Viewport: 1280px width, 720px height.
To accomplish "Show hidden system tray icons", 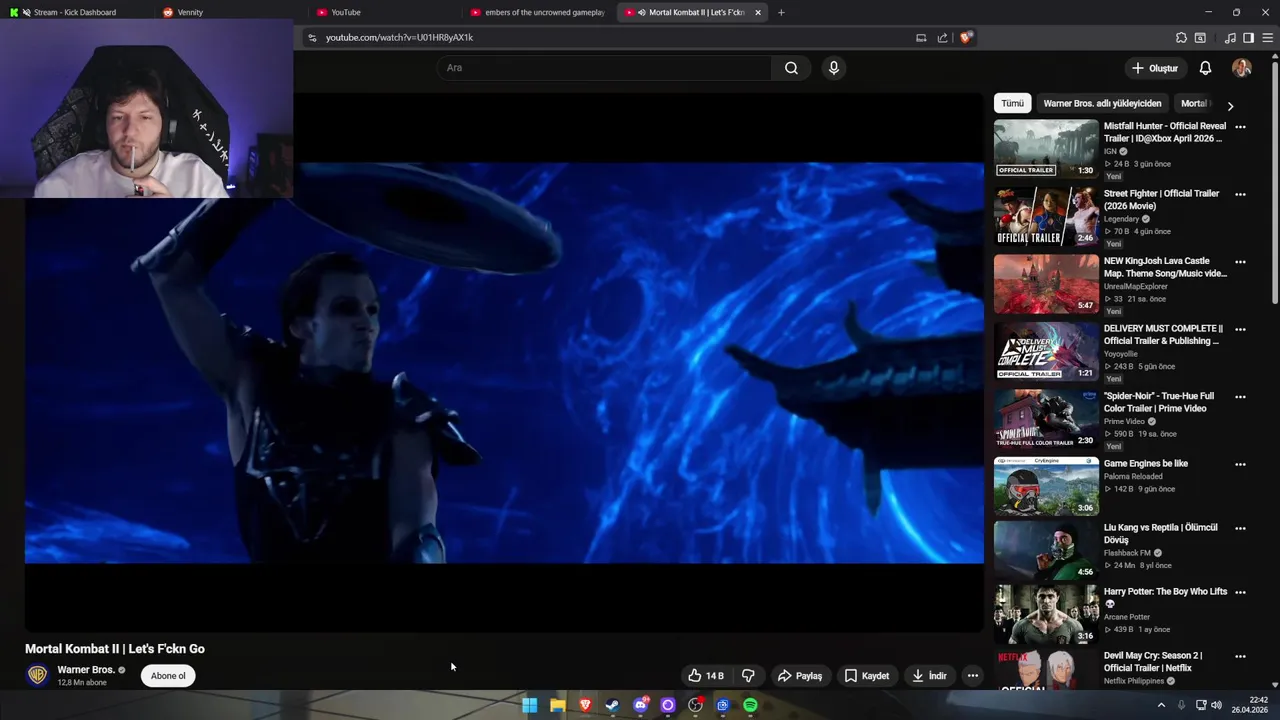I will click(1161, 705).
